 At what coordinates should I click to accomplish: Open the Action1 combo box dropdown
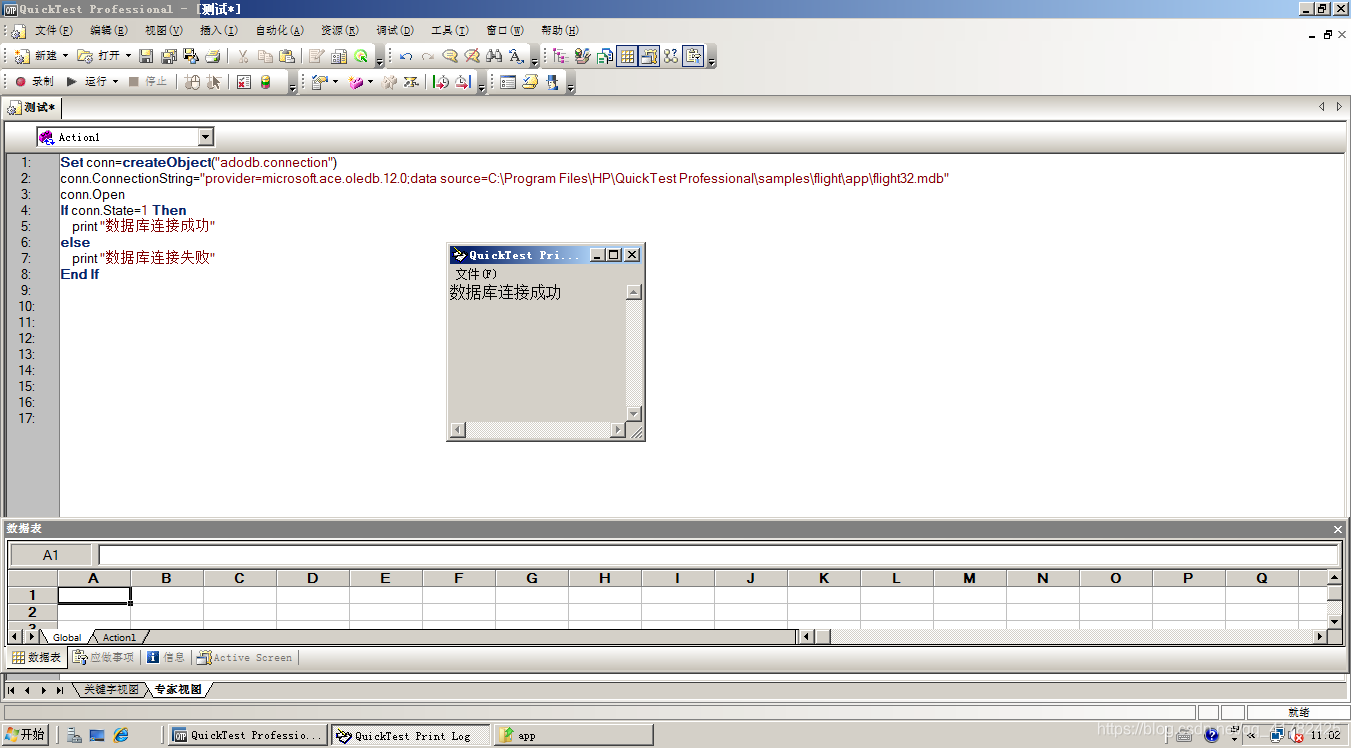tap(206, 137)
